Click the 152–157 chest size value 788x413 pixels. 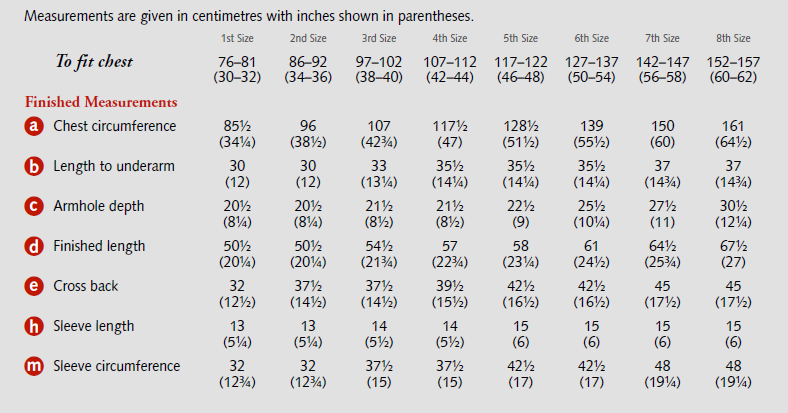click(733, 62)
